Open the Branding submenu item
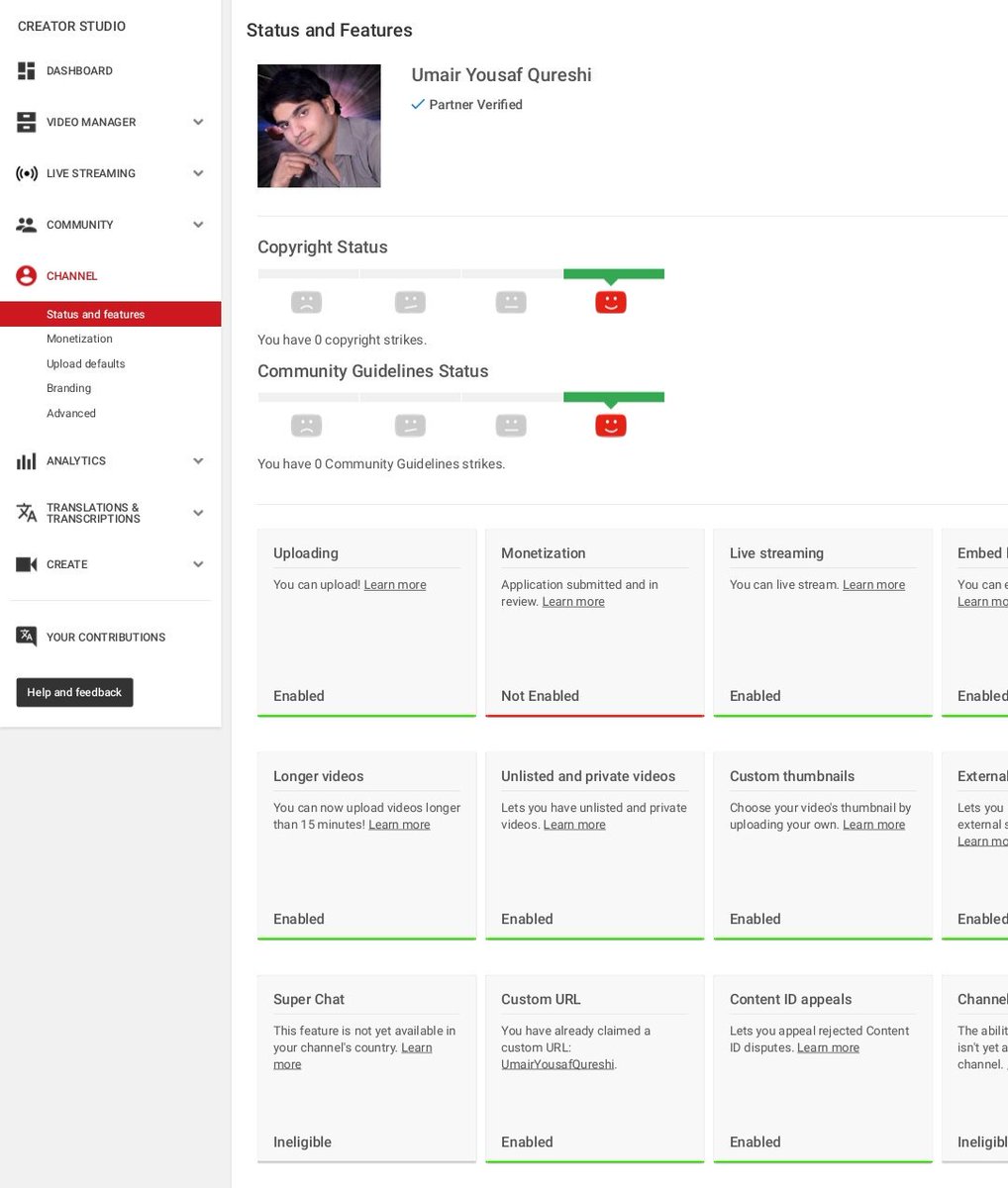Viewport: 1008px width, 1188px height. pyautogui.click(x=68, y=388)
